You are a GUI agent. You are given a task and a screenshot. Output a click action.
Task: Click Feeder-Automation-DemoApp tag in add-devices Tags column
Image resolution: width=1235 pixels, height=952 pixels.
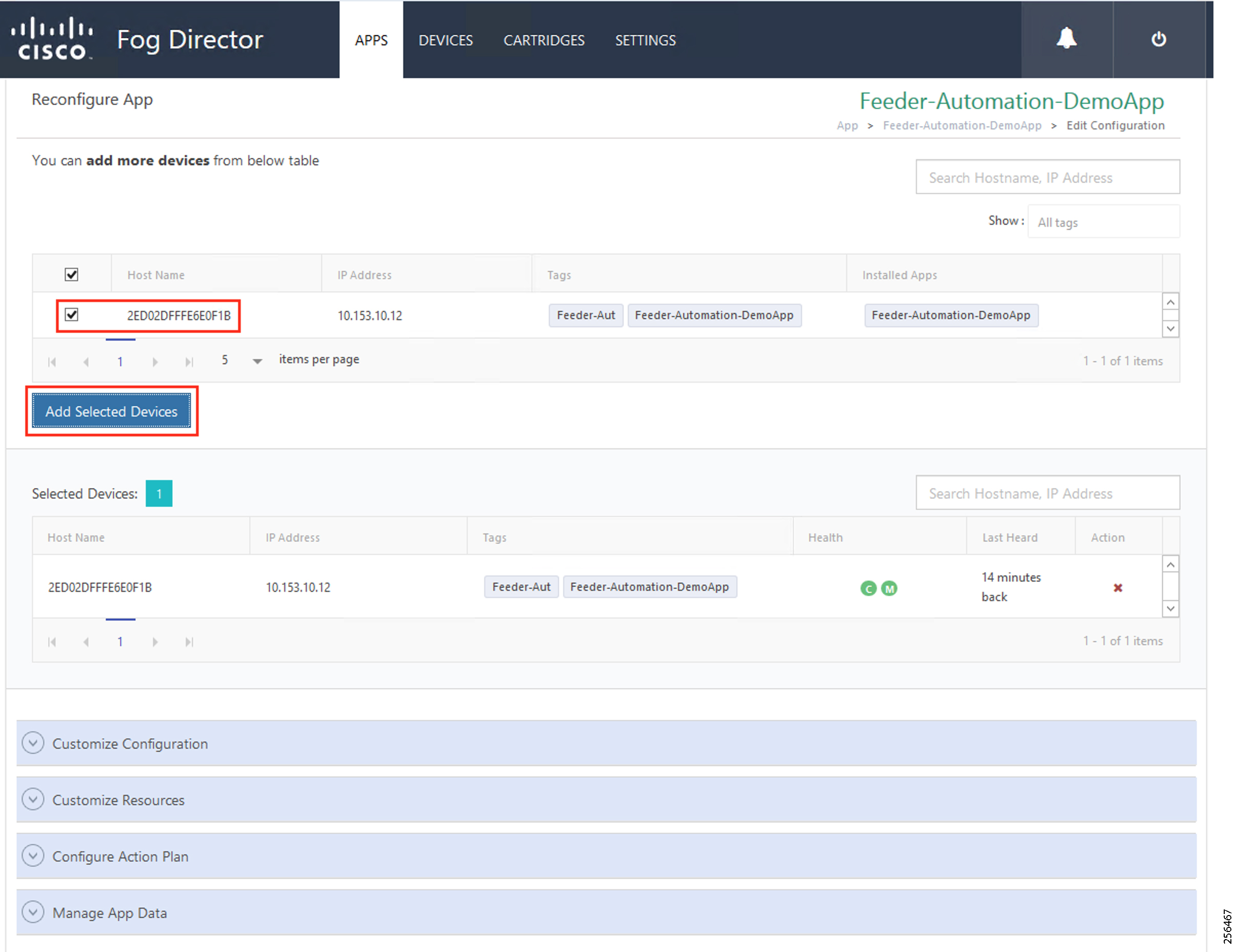pyautogui.click(x=714, y=315)
